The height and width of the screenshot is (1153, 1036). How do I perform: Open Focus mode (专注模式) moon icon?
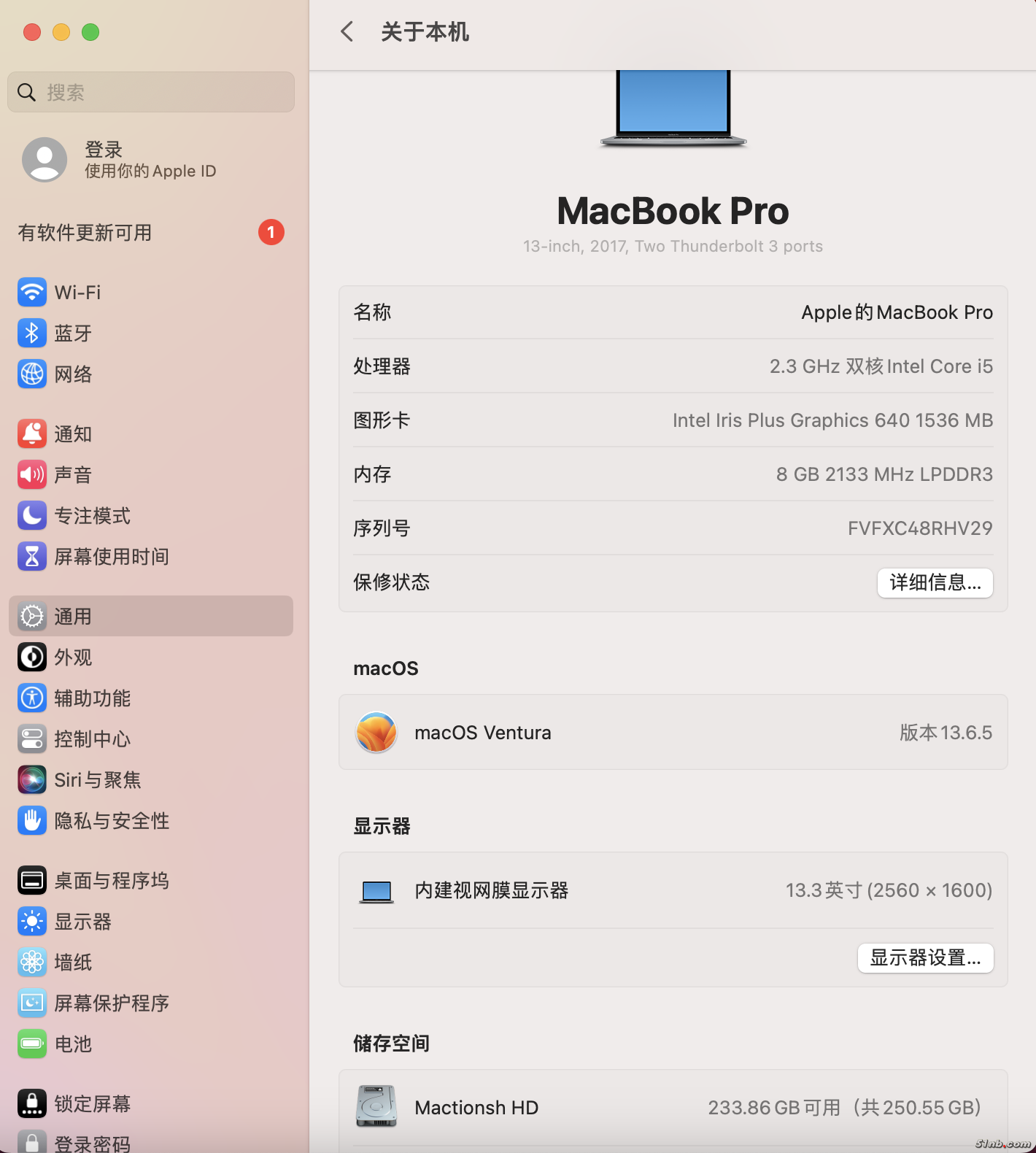pos(32,516)
